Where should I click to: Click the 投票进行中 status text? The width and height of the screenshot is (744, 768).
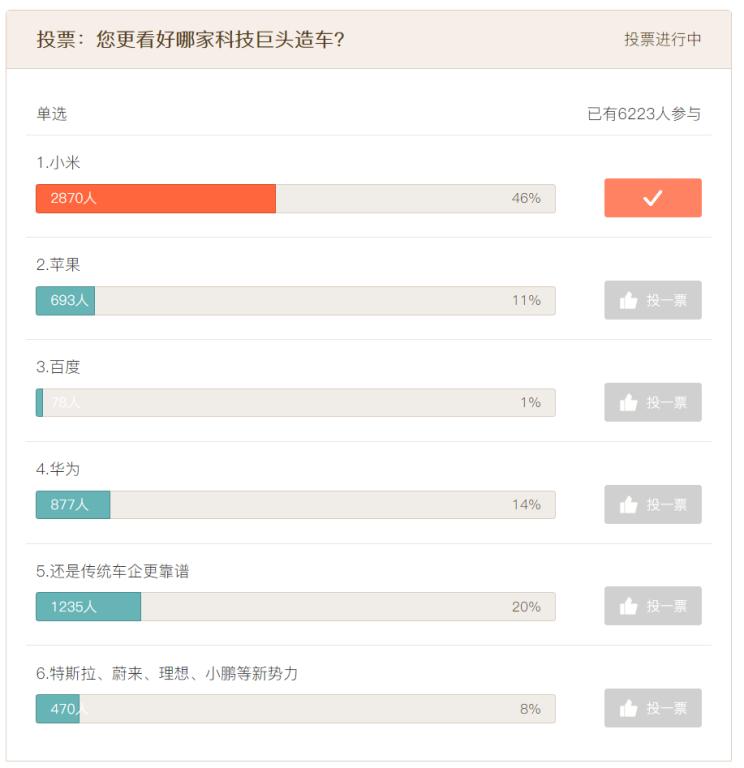(x=662, y=39)
